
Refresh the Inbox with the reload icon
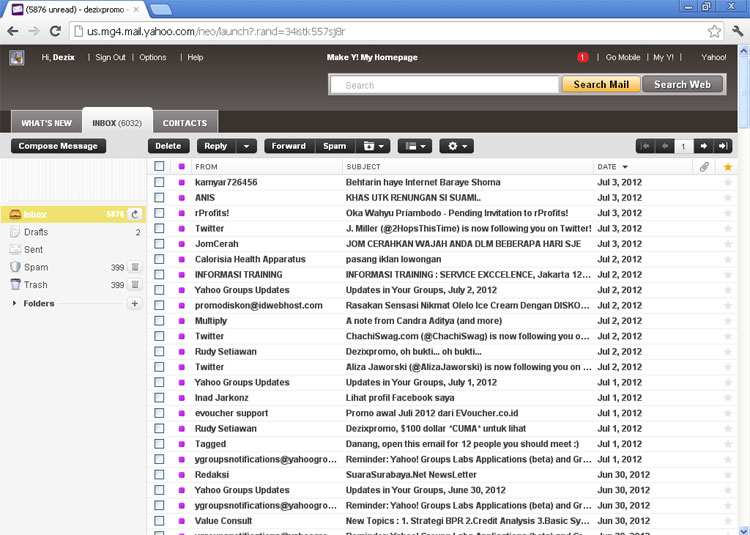(135, 214)
